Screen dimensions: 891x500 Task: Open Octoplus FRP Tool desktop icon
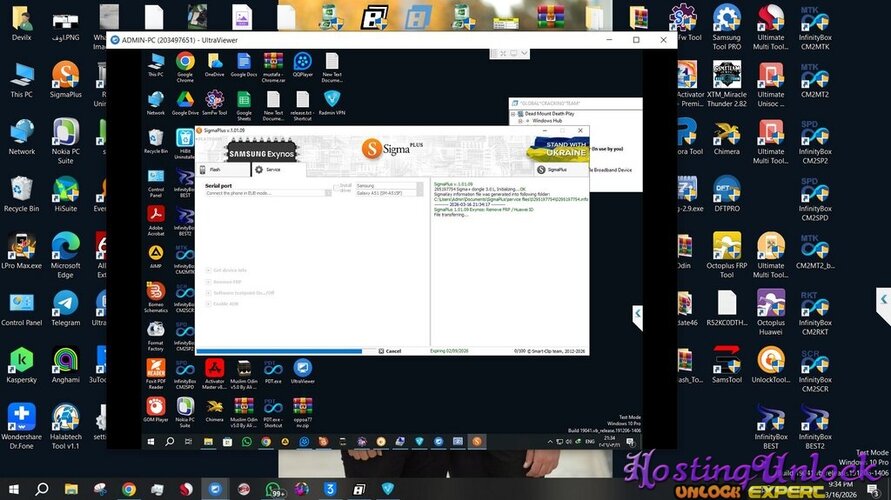[x=727, y=250]
